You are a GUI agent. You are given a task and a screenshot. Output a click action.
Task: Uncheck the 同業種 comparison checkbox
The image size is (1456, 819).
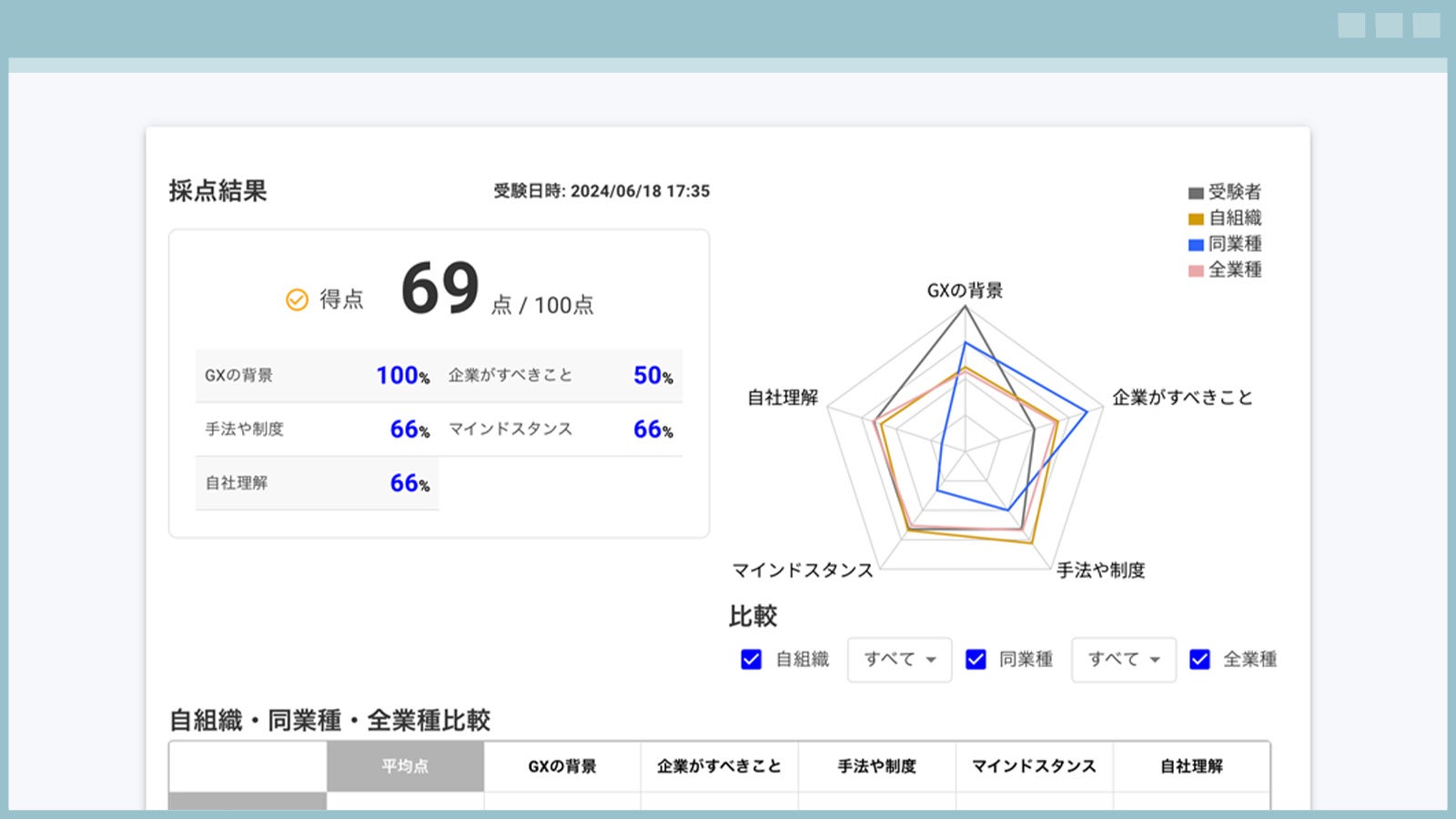click(x=976, y=659)
